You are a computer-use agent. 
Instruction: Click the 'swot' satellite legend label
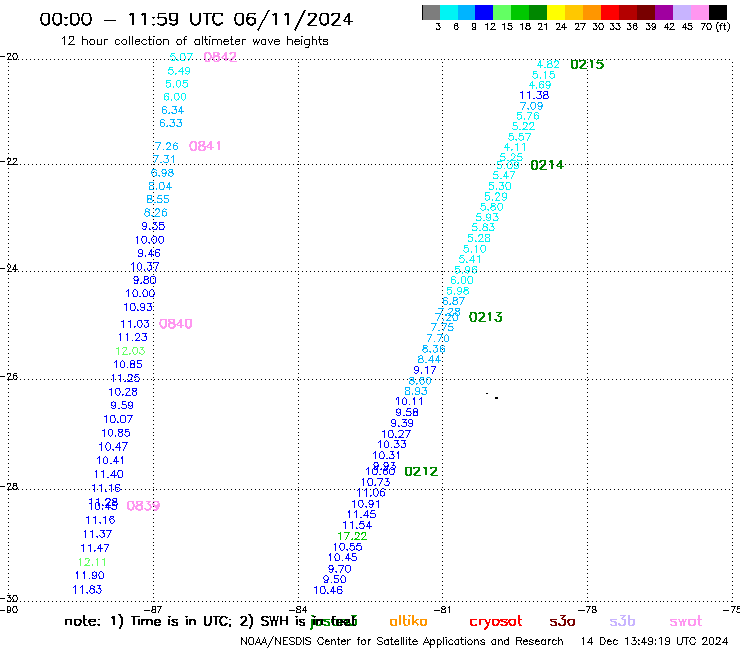click(x=686, y=622)
